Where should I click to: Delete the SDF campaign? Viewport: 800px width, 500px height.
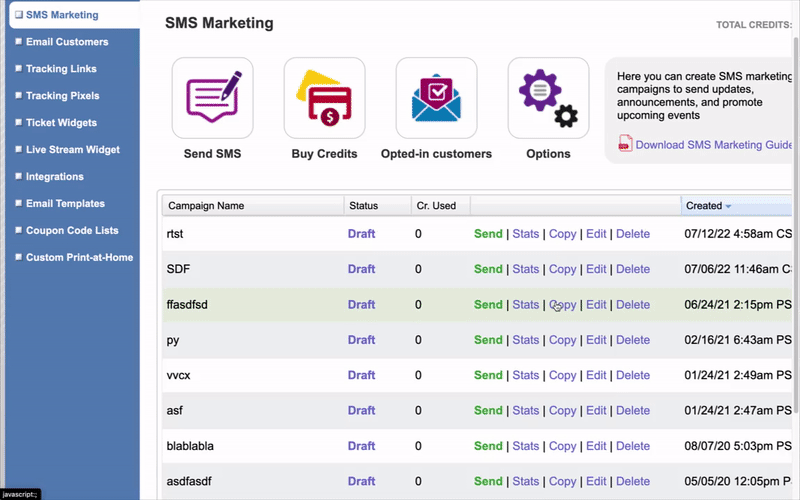(x=633, y=269)
